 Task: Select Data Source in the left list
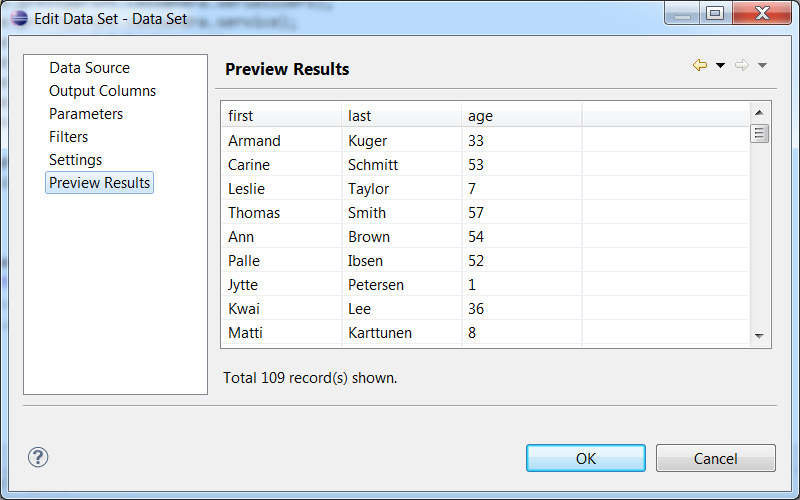coord(89,68)
